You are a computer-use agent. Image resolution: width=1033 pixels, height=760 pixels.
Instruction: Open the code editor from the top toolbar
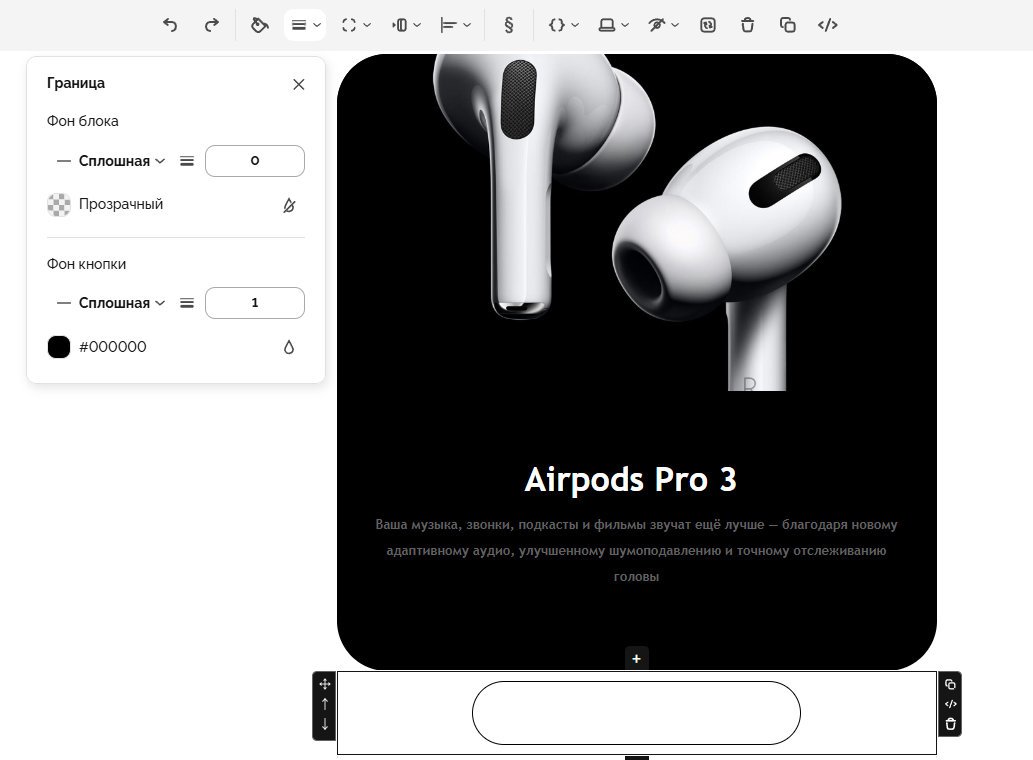[x=827, y=25]
